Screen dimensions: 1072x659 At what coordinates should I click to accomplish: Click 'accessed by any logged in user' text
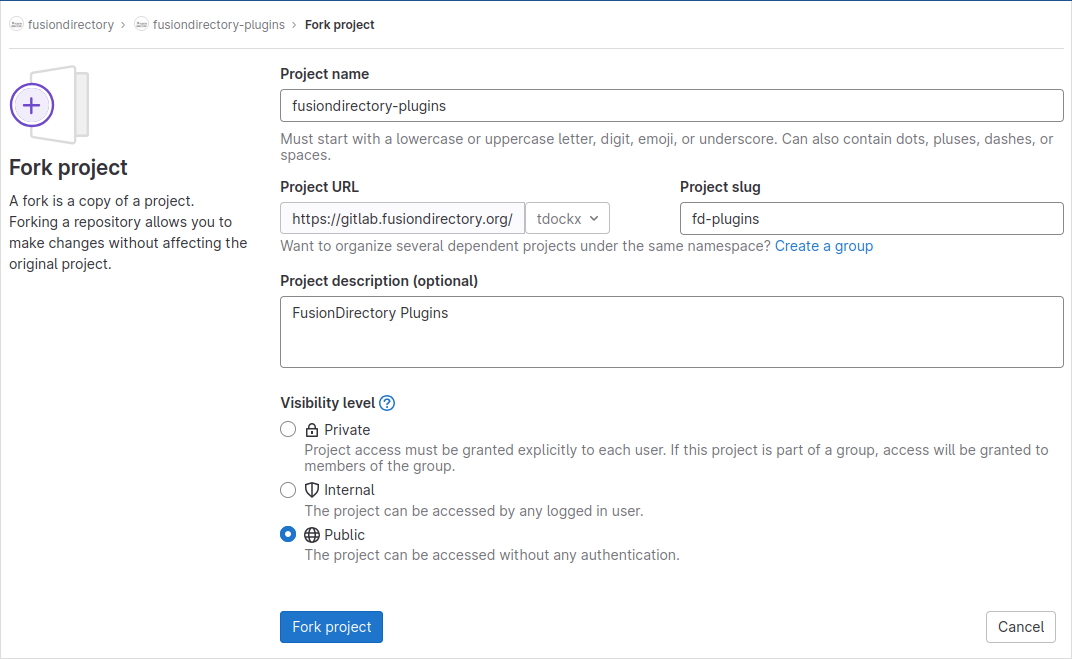(474, 511)
